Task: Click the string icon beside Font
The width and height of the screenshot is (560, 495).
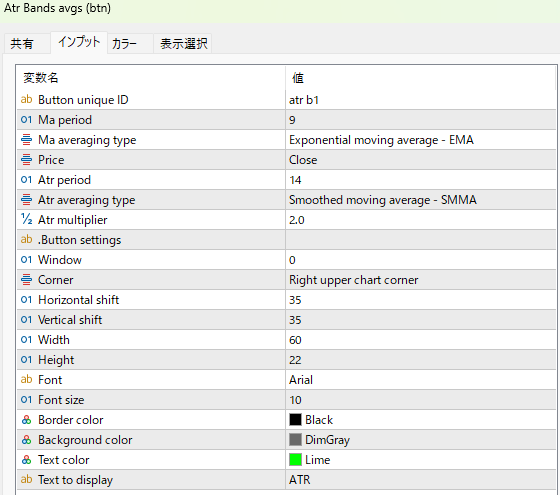Action: point(26,380)
